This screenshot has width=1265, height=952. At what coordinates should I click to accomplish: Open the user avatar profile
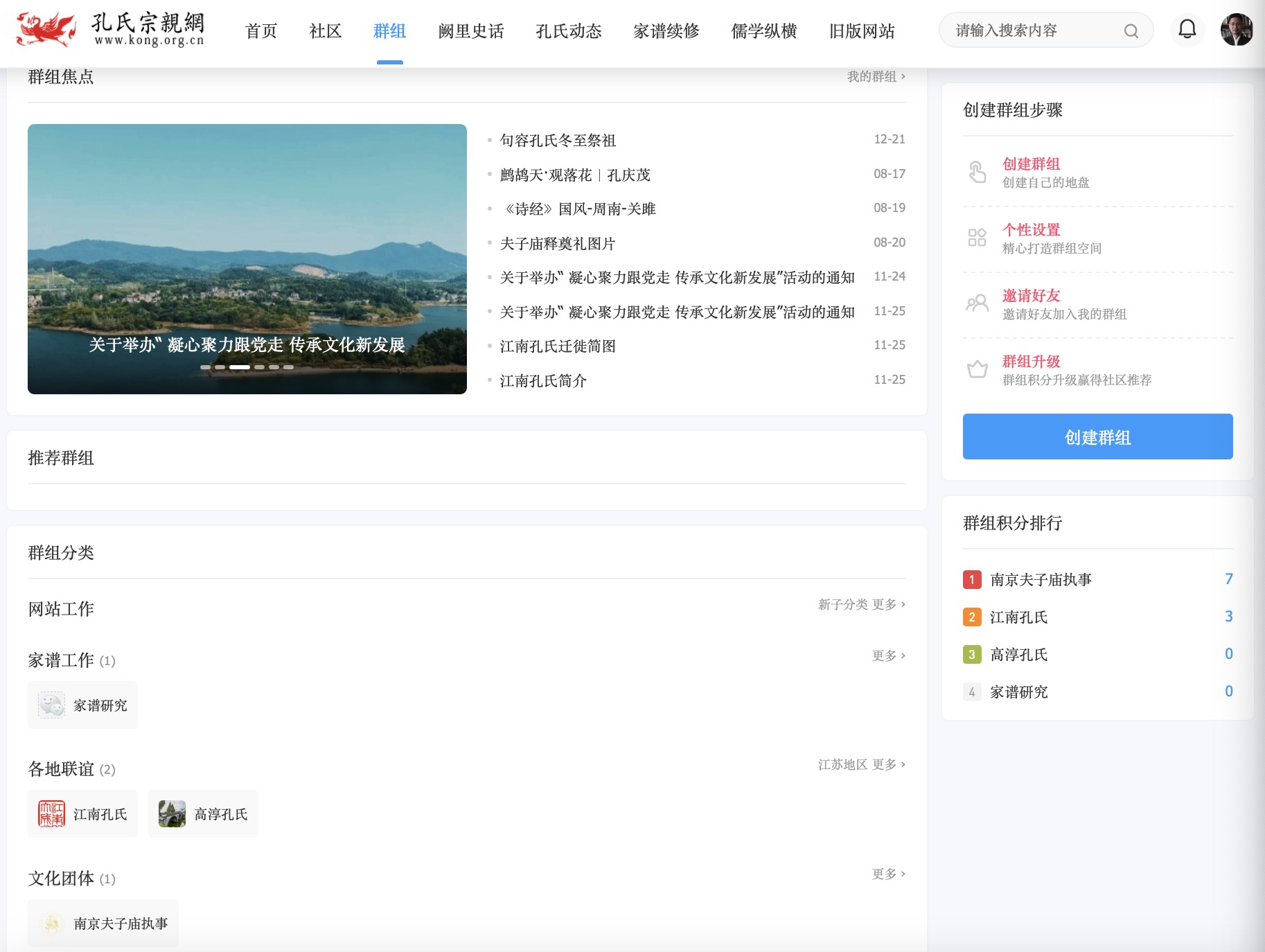(x=1237, y=30)
